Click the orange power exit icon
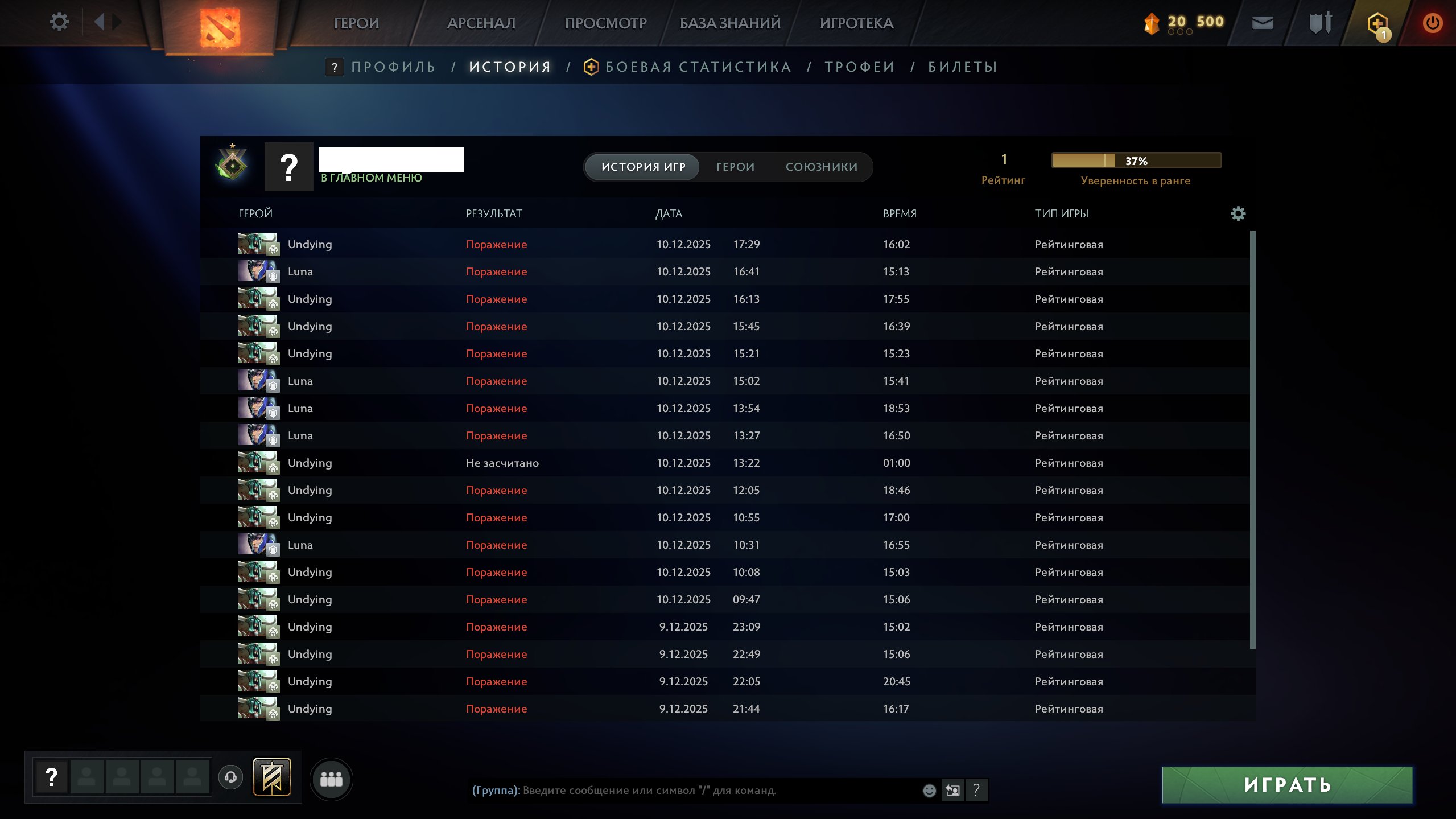1456x819 pixels. (1434, 22)
